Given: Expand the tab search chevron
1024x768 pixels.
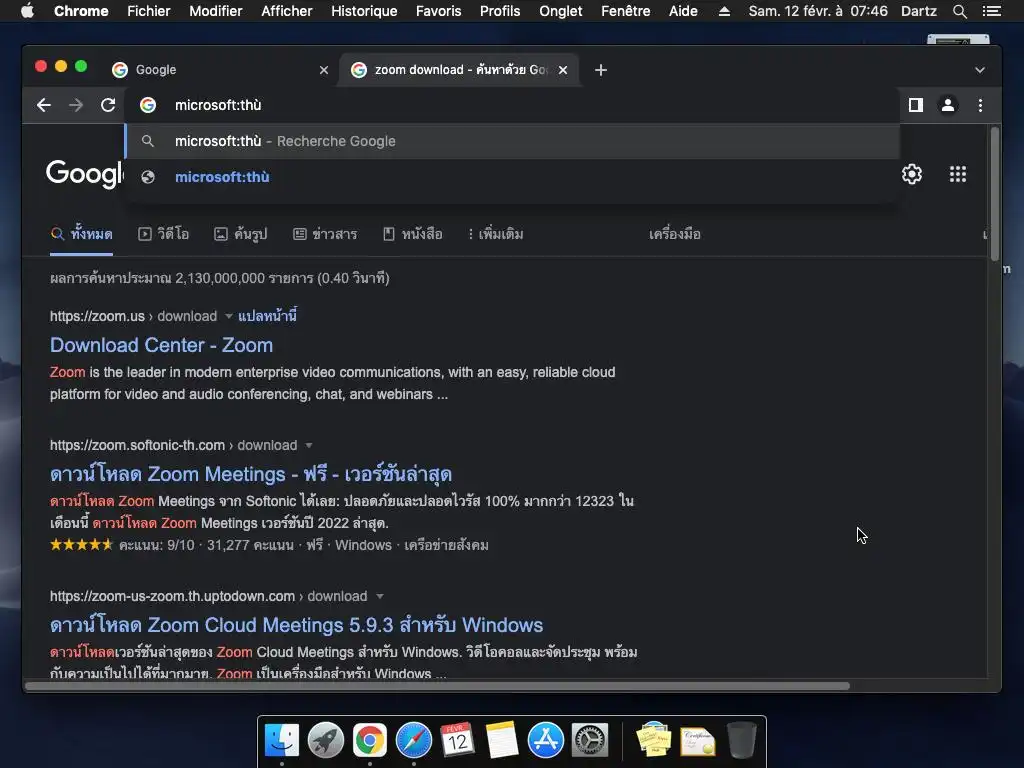Looking at the screenshot, I should tap(980, 70).
